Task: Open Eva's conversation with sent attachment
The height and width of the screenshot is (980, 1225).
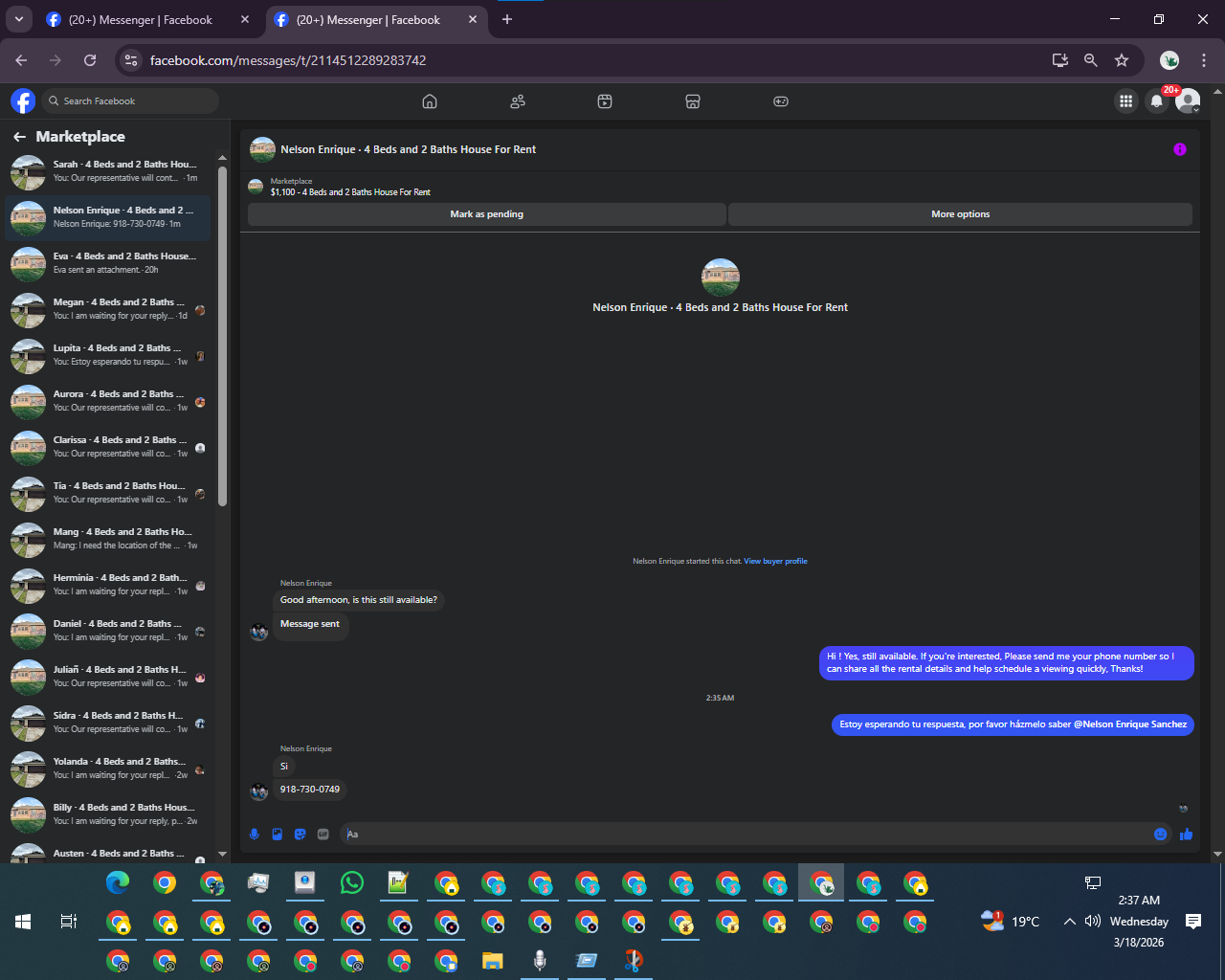Action: click(x=107, y=264)
